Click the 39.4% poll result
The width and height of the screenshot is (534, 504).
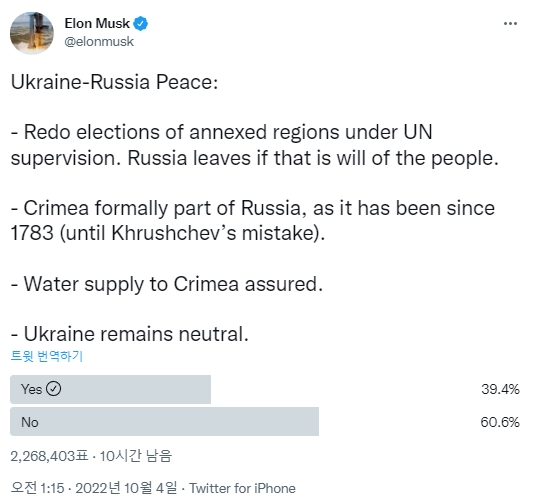click(500, 389)
